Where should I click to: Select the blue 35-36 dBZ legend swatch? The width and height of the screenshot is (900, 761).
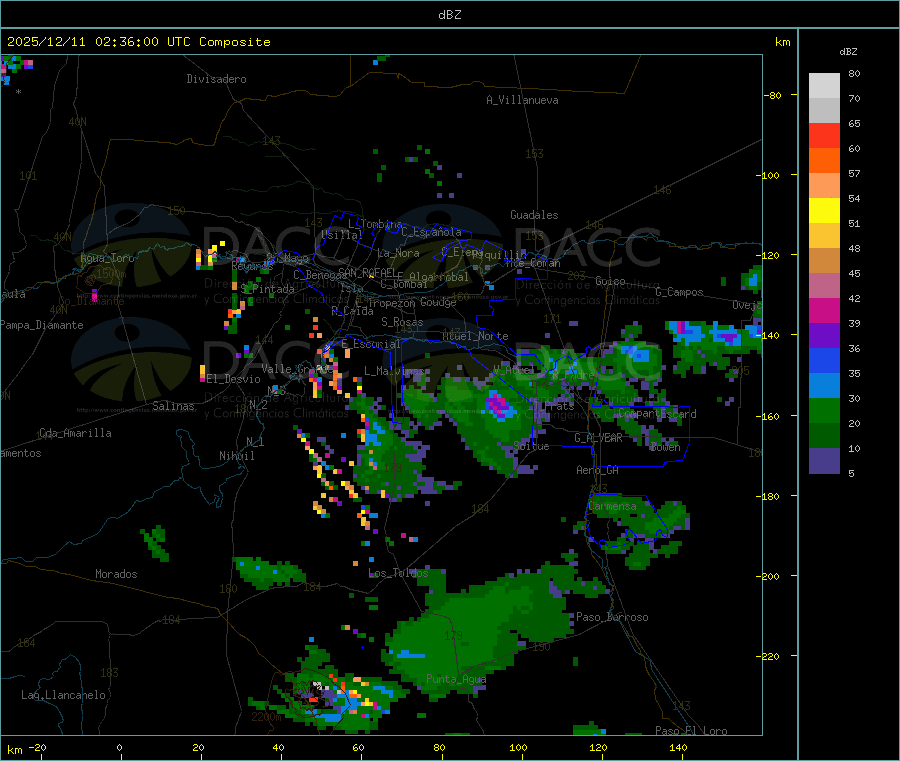click(x=824, y=360)
